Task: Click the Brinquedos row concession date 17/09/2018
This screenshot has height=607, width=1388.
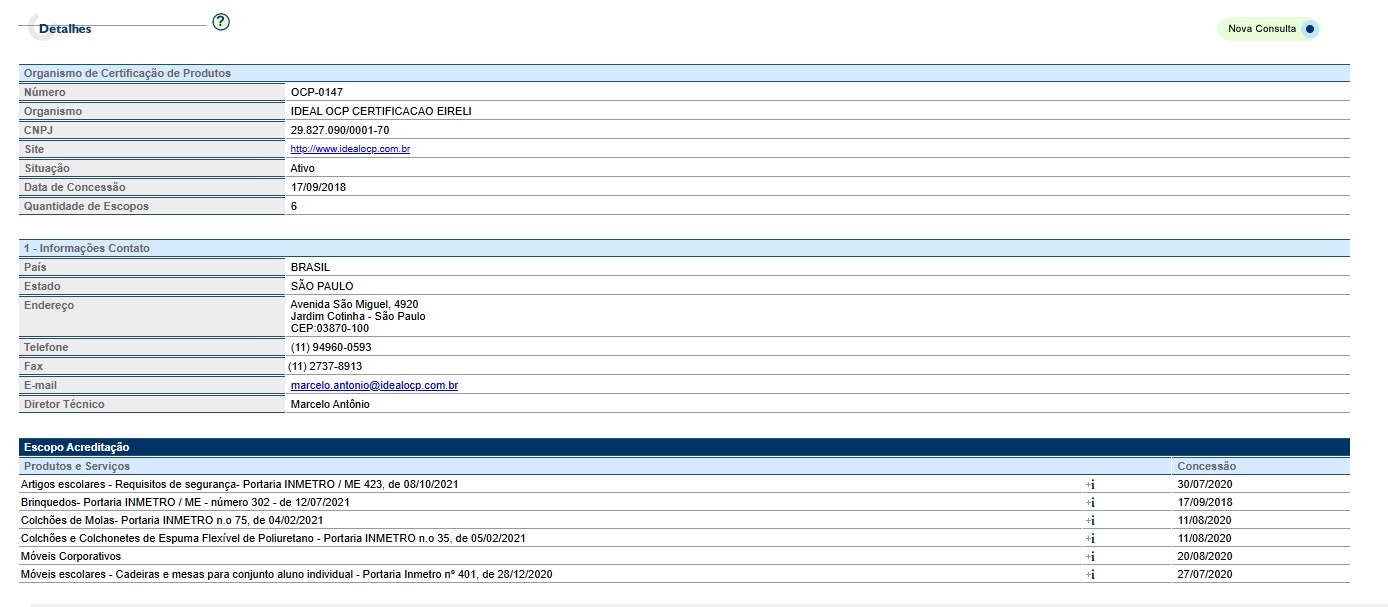Action: tap(1205, 502)
